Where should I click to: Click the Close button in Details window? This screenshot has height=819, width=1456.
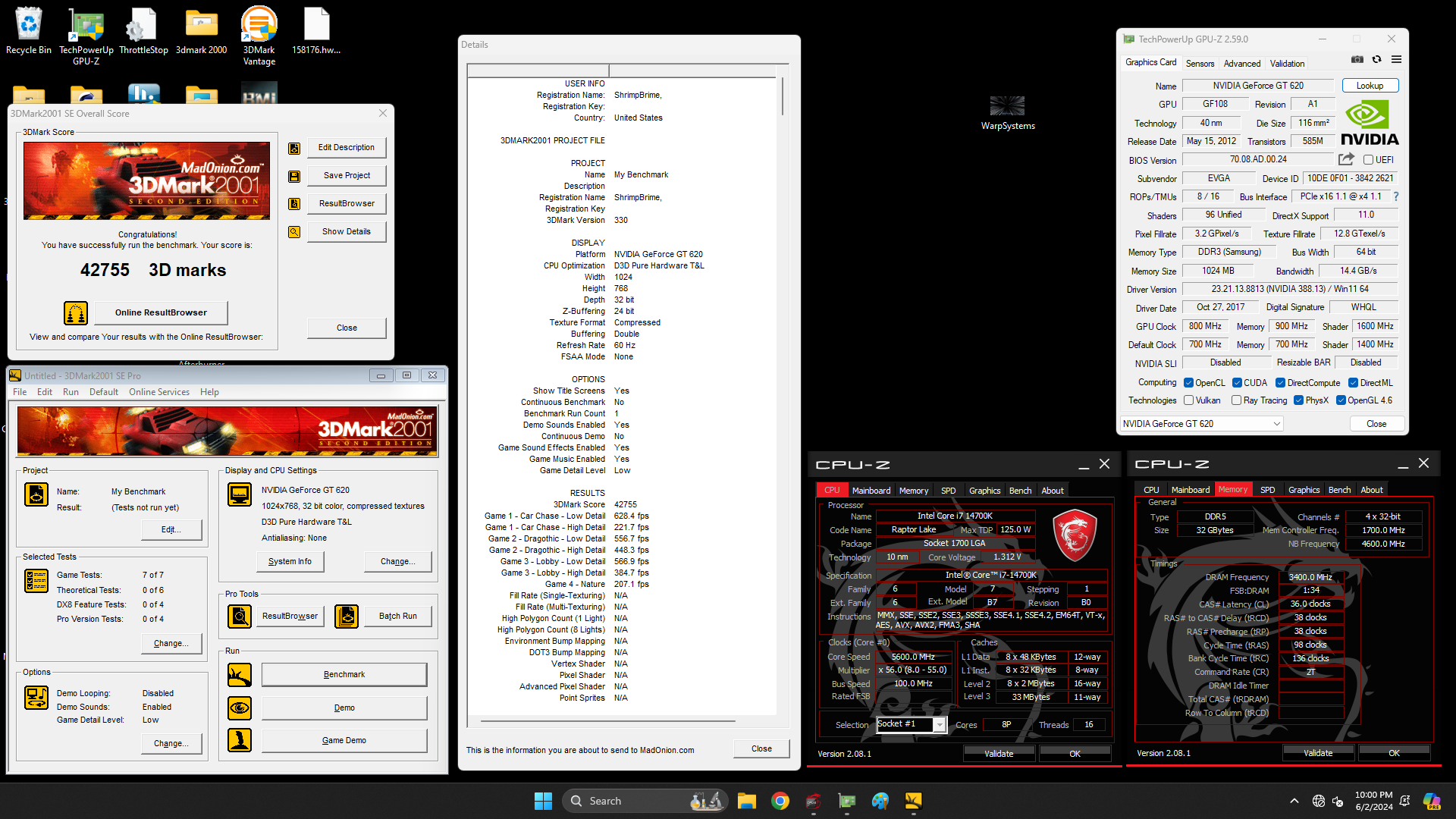tap(761, 748)
